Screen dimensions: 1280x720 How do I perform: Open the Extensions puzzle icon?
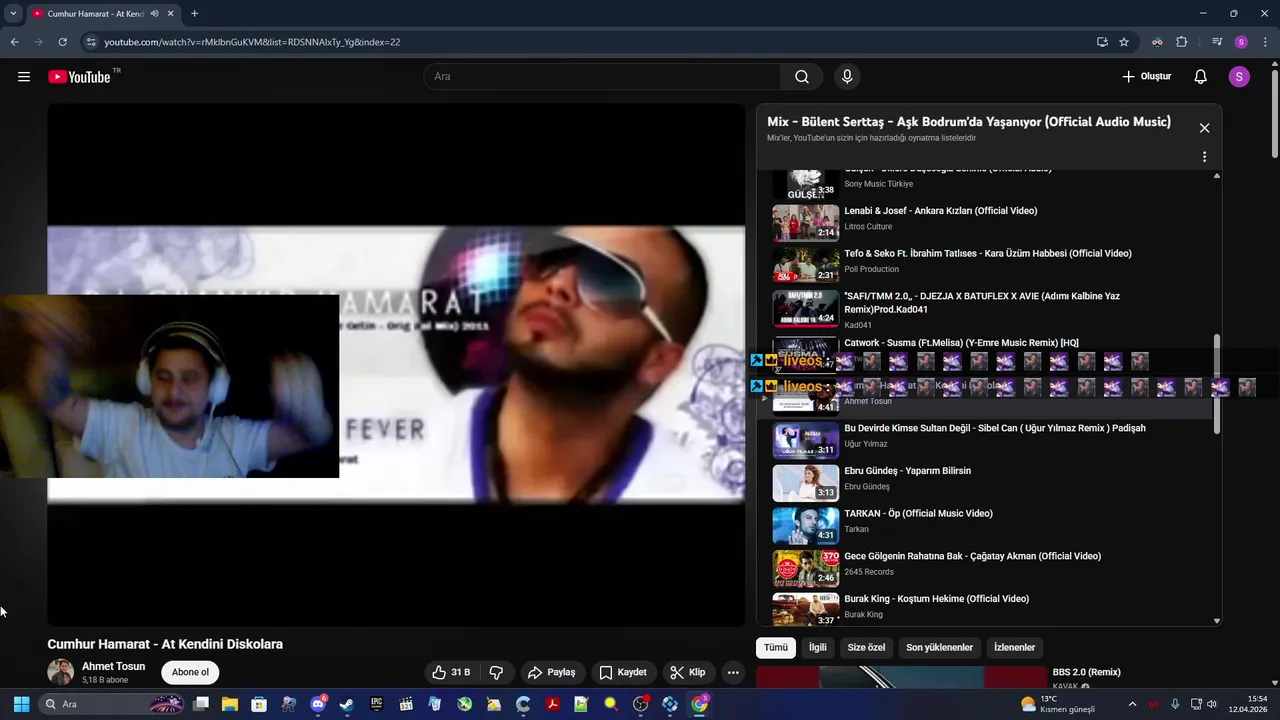tap(1182, 42)
